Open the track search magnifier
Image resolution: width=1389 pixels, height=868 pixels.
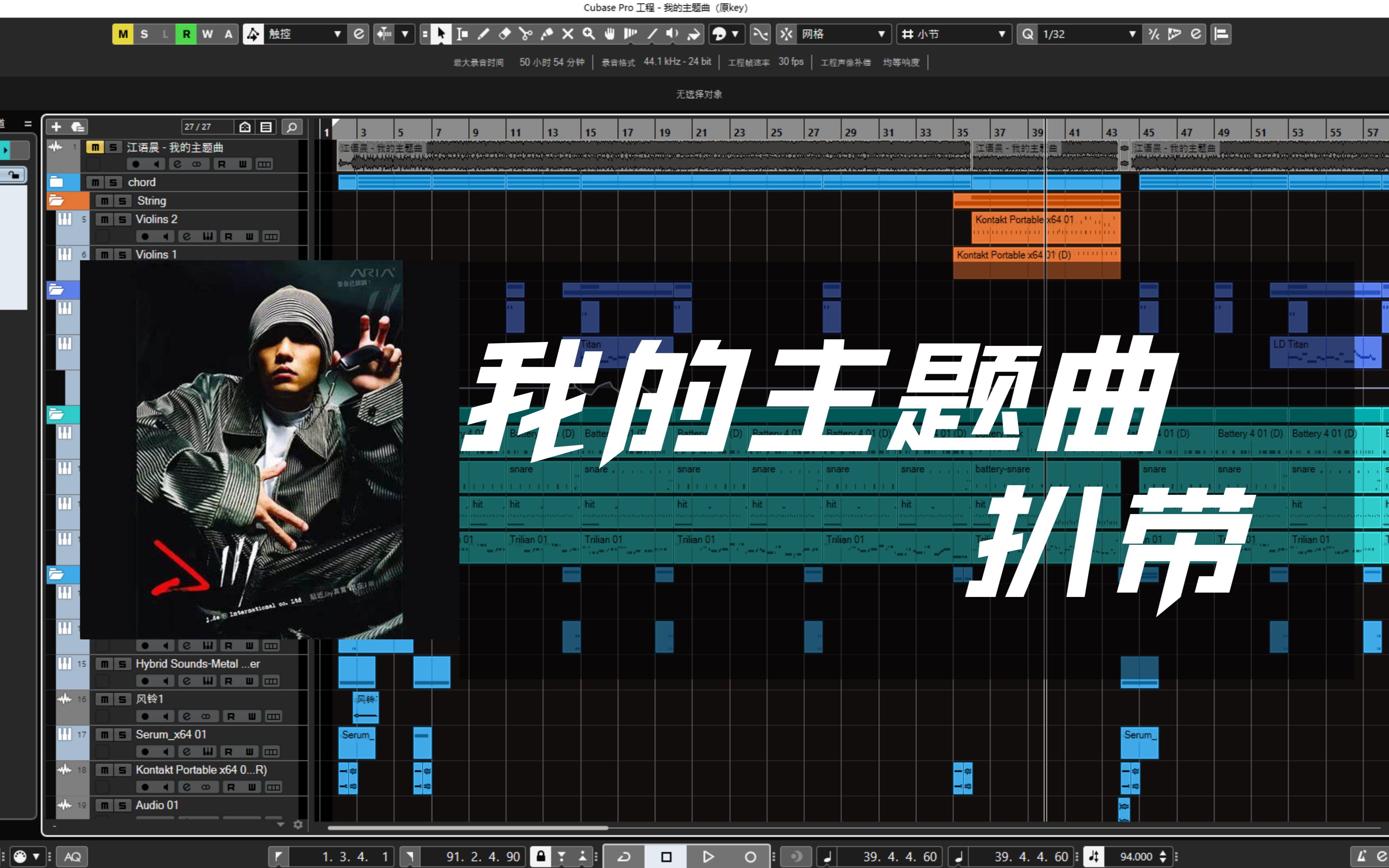(x=292, y=127)
